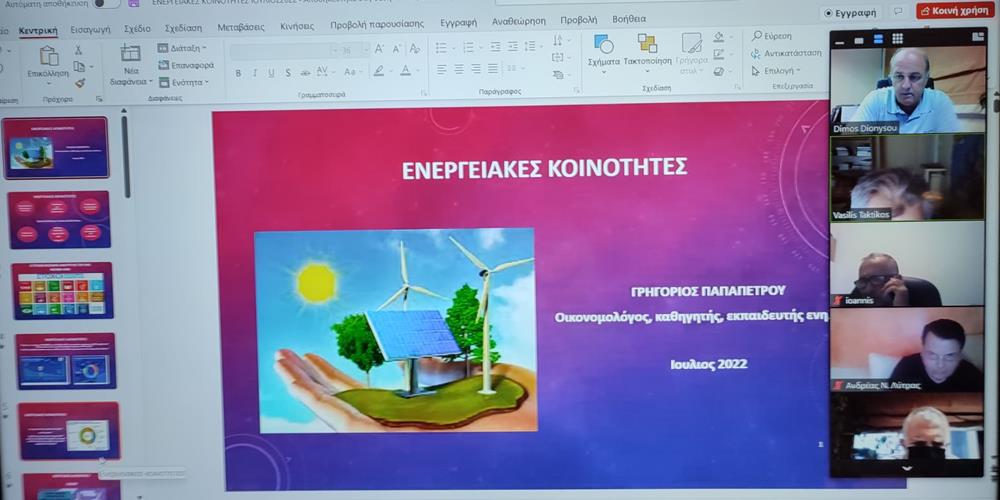Viewport: 1000px width, 500px height.
Task: Open Layout (Διάταξη) dropdown
Action: click(182, 48)
